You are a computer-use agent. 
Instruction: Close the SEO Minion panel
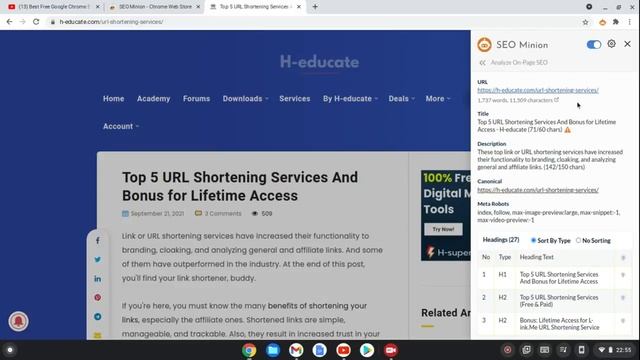coord(627,44)
